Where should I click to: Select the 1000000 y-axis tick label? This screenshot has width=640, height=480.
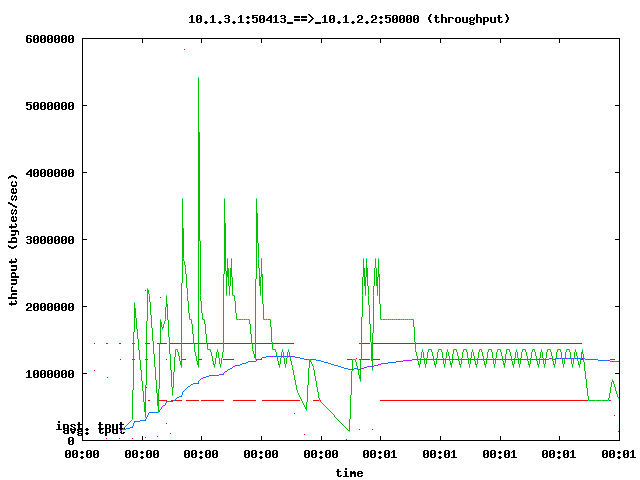click(51, 374)
